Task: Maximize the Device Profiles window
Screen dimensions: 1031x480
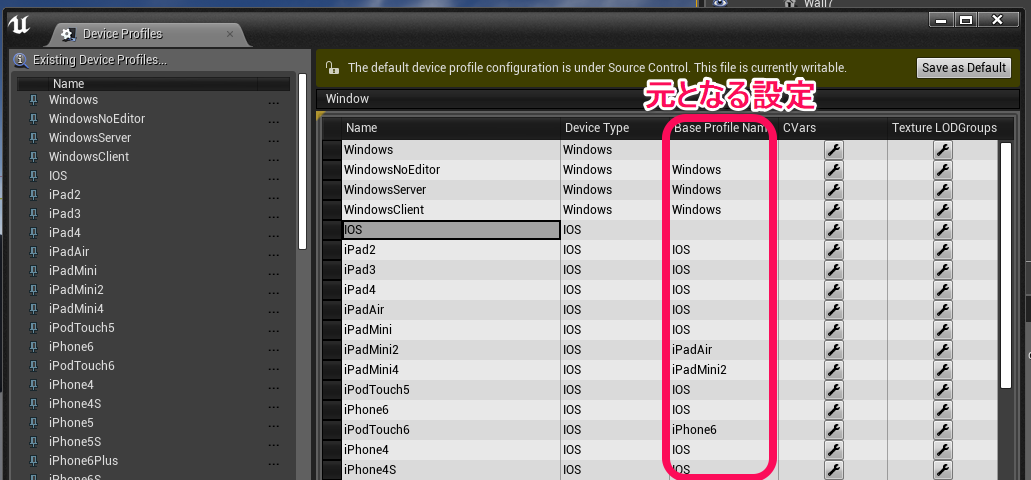Action: tap(966, 20)
